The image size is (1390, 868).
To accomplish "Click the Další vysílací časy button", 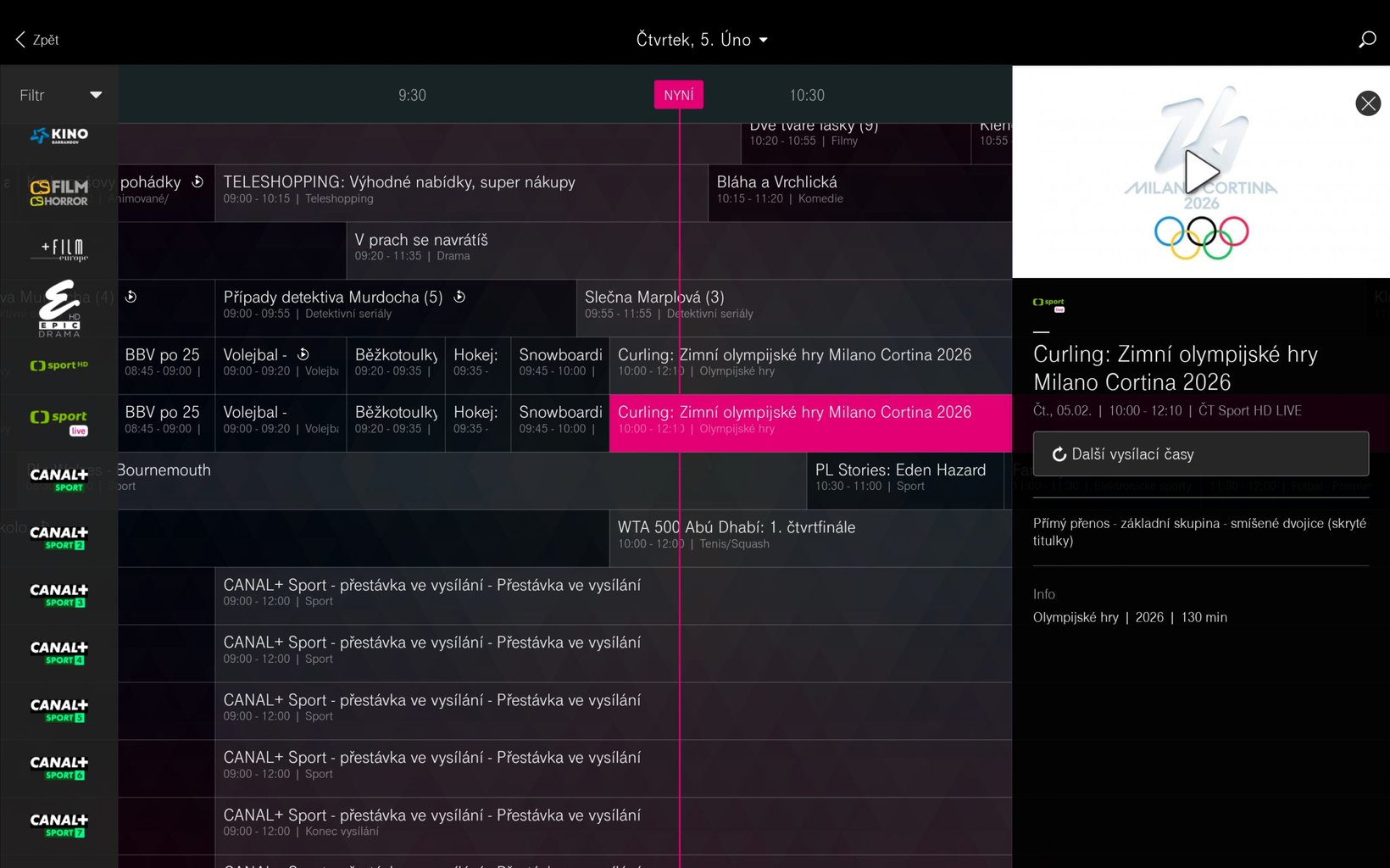I will [x=1199, y=454].
